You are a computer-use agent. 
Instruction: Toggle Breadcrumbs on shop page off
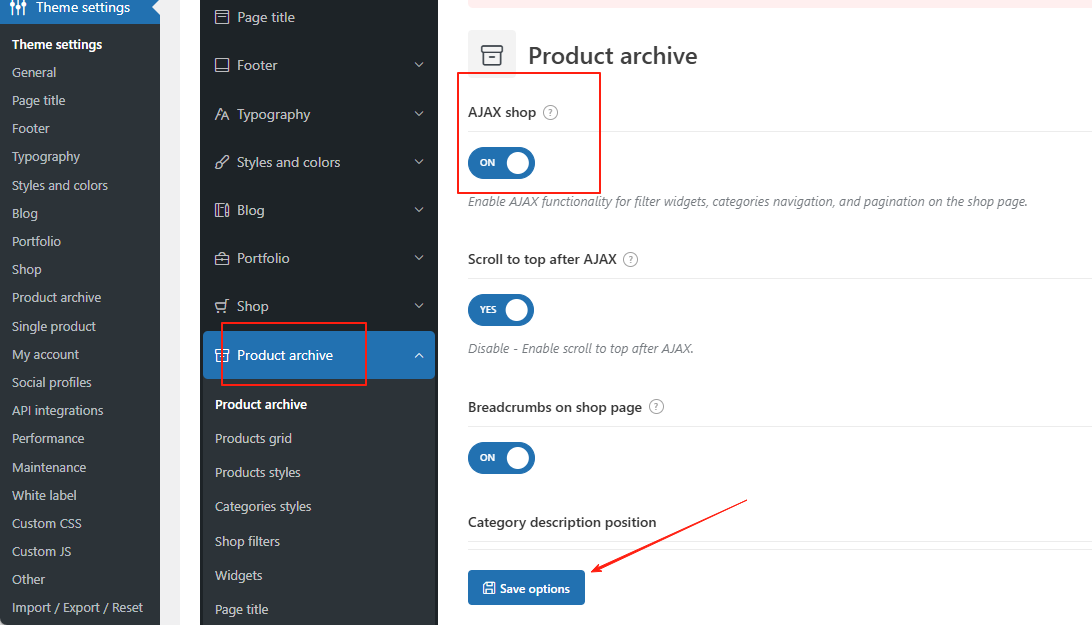501,458
